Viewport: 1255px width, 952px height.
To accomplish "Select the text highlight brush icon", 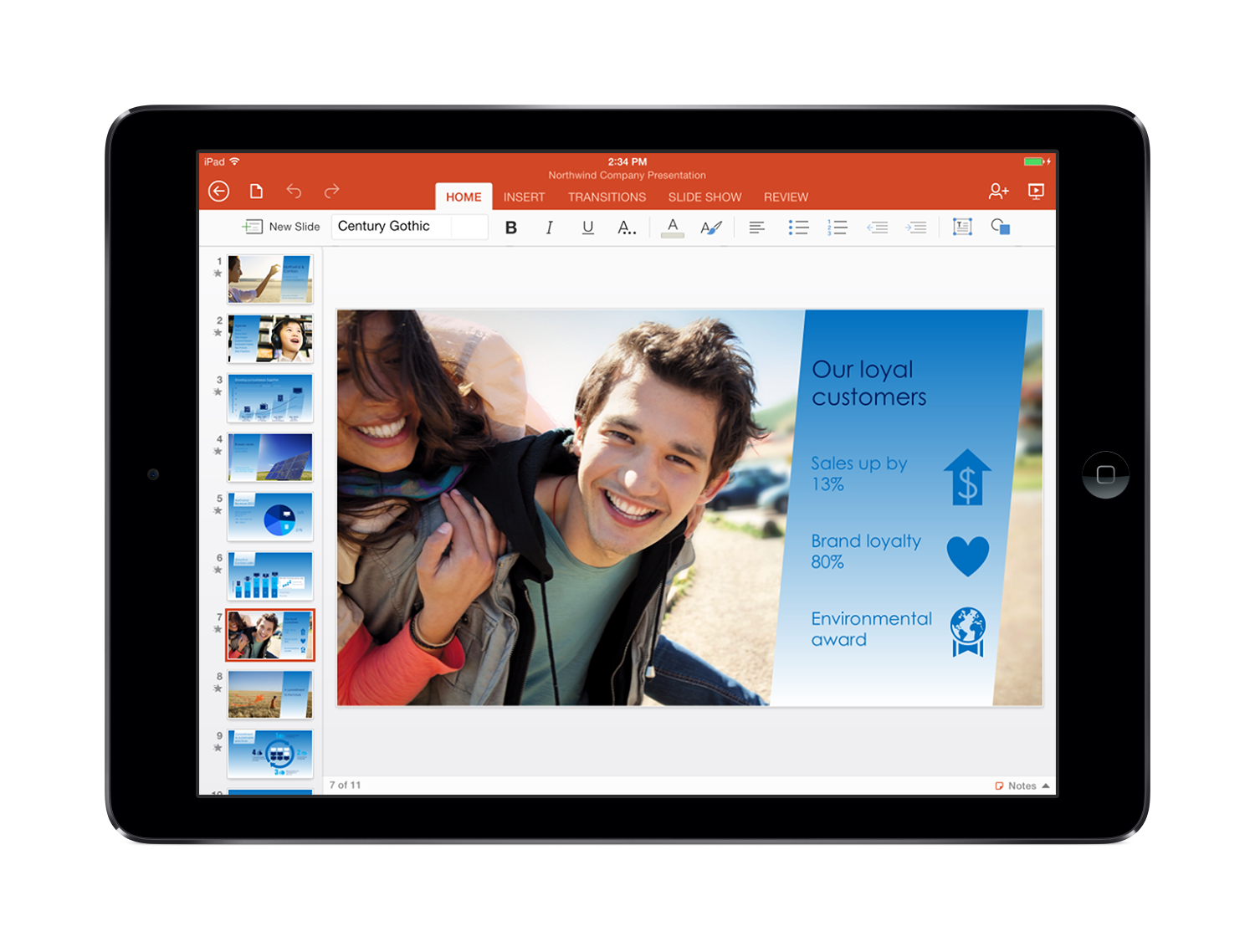I will point(710,227).
